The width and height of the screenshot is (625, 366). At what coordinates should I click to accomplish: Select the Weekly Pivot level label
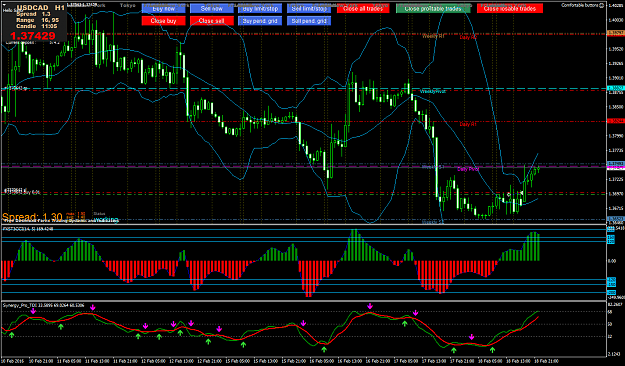pyautogui.click(x=433, y=91)
